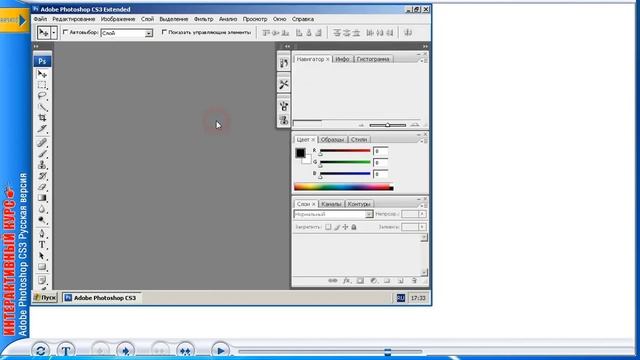Select the Gradient tool
Viewport: 640px width, 360px height.
42,198
